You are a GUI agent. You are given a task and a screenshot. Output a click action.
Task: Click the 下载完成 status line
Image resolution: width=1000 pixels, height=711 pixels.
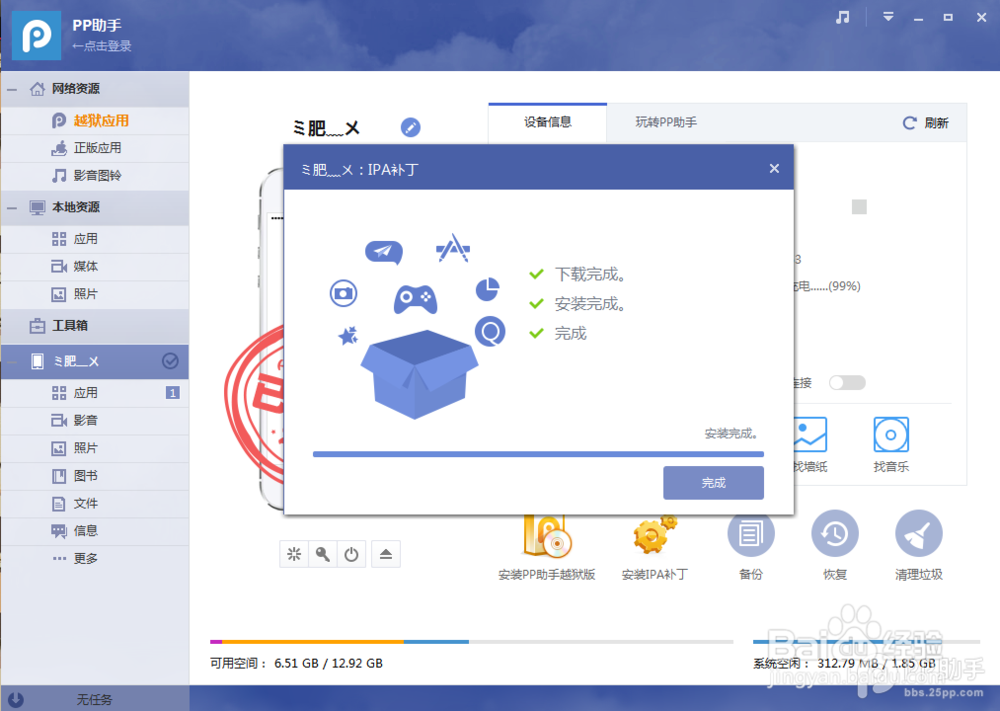click(x=577, y=274)
